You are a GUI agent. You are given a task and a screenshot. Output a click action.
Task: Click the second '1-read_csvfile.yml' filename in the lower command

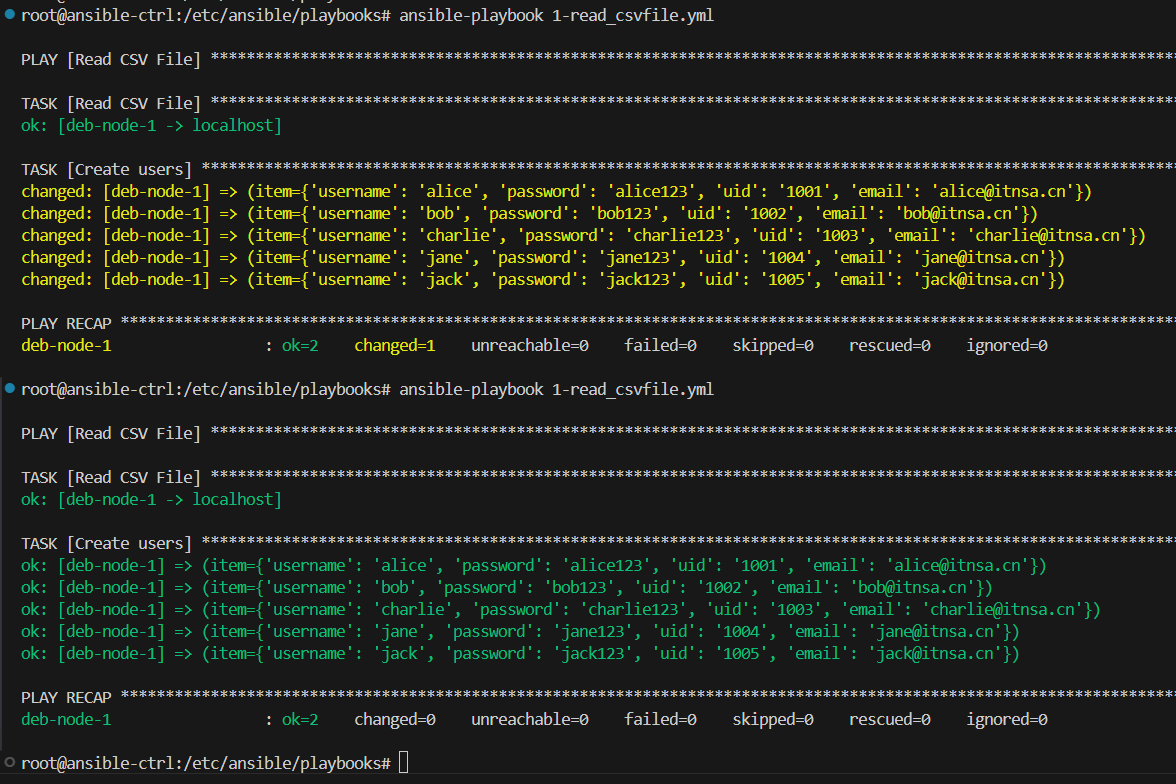point(632,389)
